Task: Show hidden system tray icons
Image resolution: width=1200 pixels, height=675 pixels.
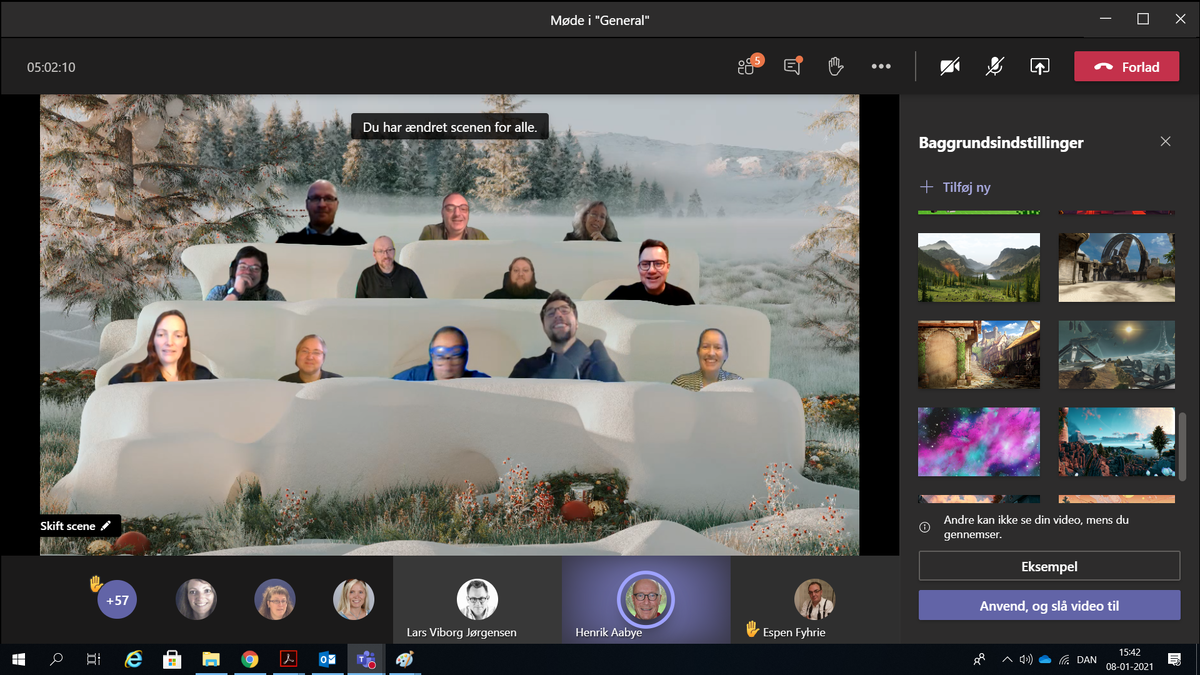Action: pos(1007,659)
